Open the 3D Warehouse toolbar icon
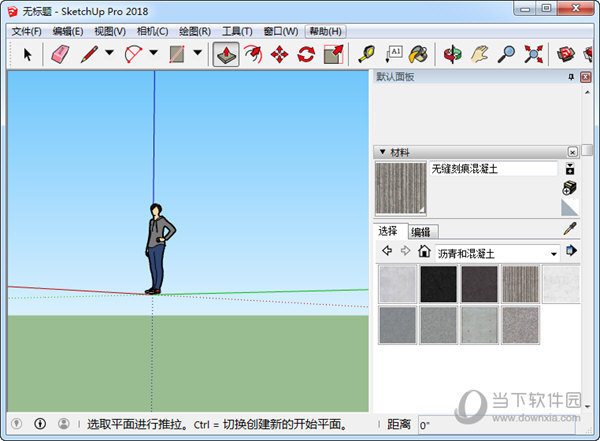 tap(566, 54)
